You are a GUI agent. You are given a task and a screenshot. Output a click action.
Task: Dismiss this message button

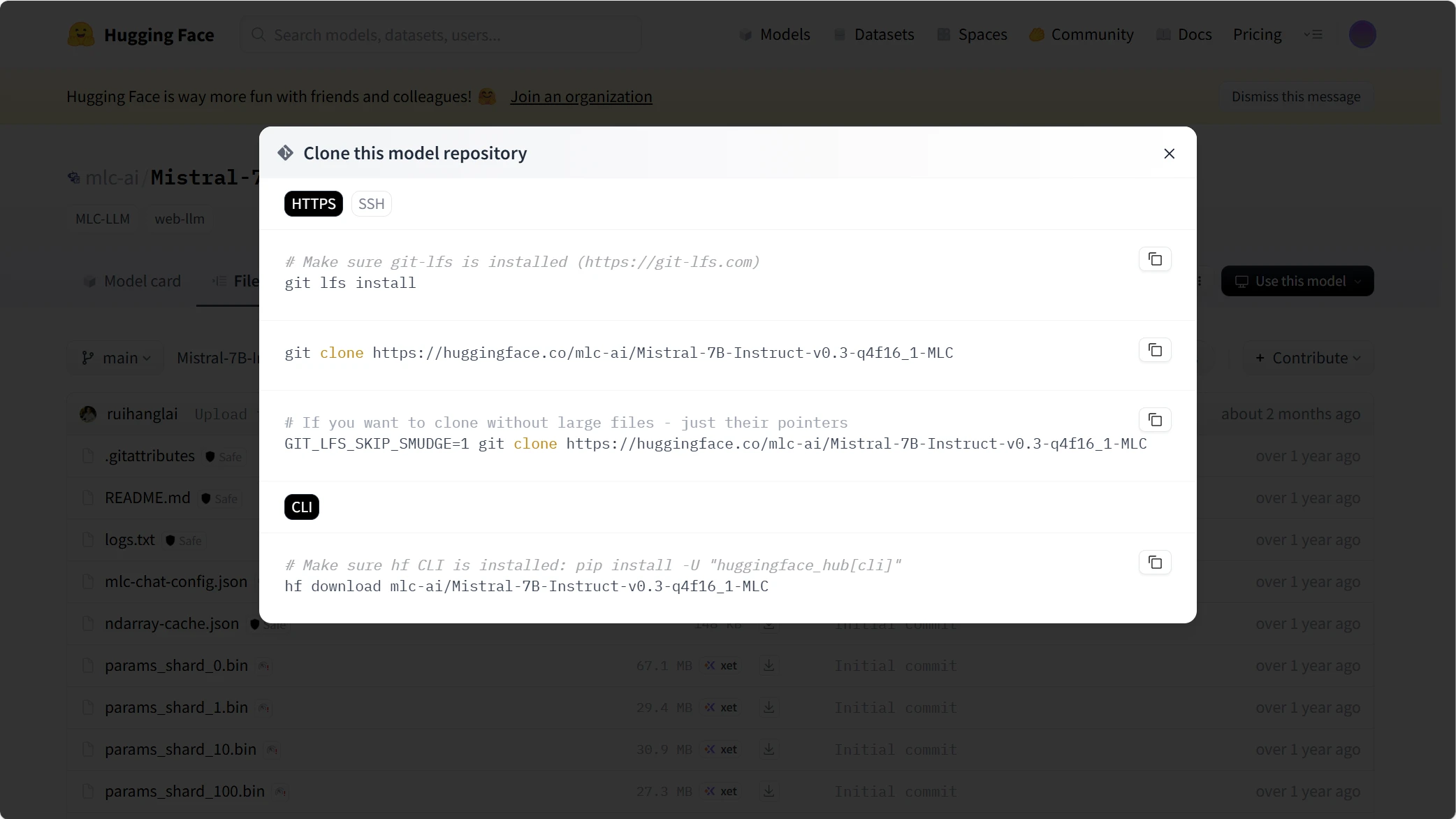[x=1295, y=96]
